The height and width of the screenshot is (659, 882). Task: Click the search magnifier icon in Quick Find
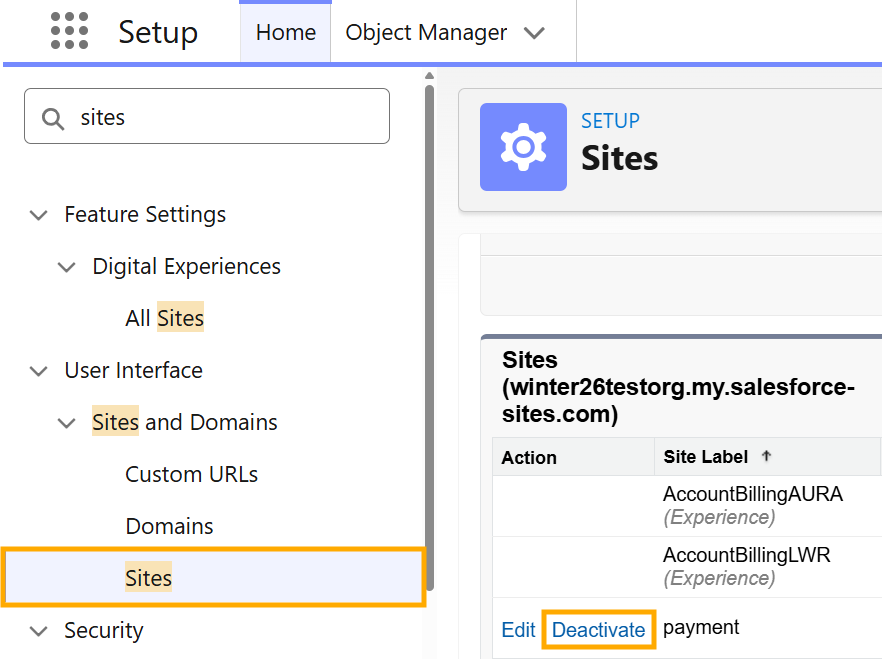coord(53,119)
